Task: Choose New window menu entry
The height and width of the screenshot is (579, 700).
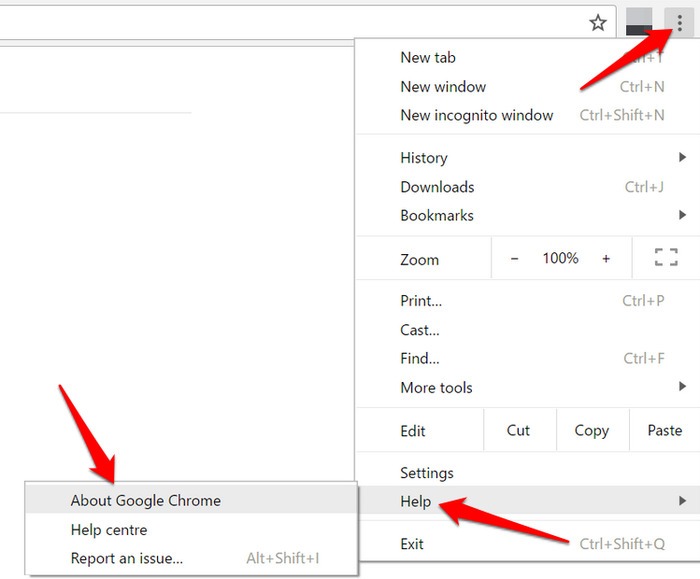Action: tap(528, 87)
